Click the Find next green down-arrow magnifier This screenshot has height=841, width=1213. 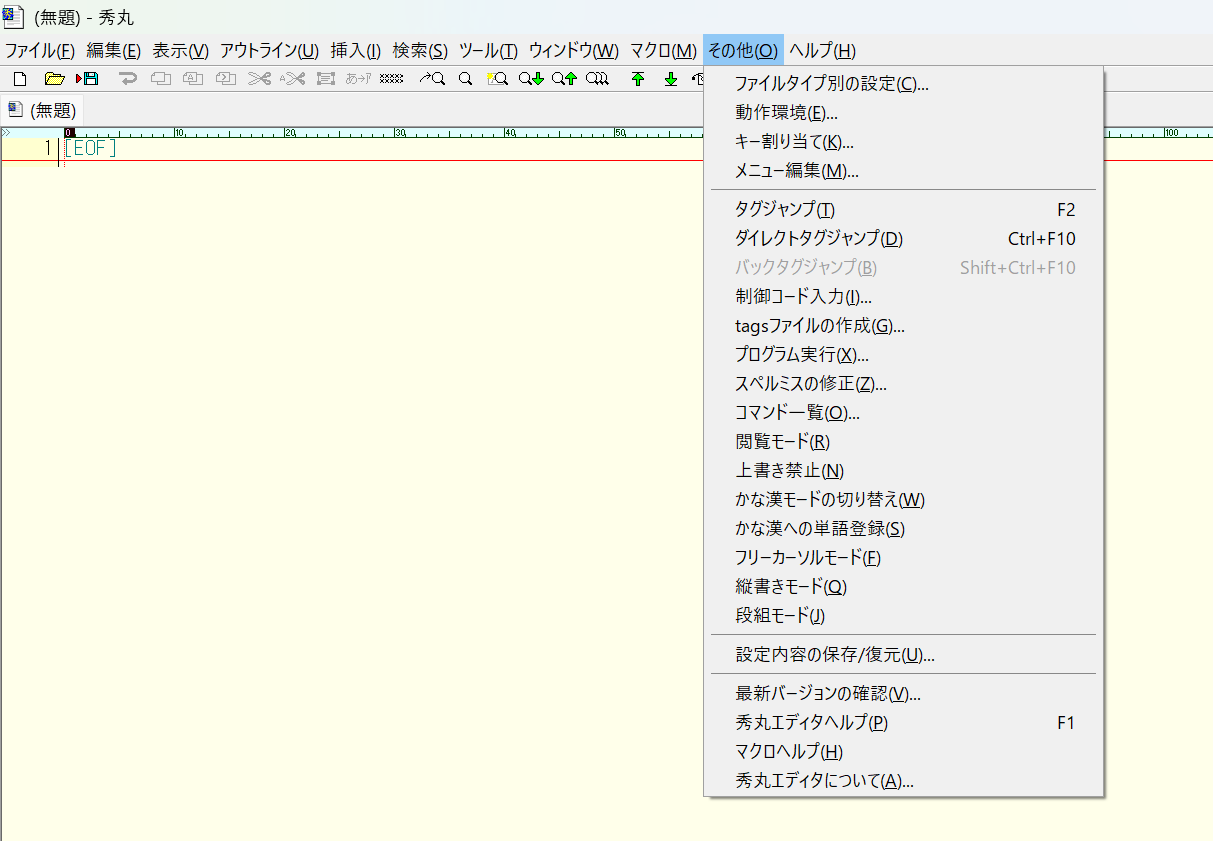coord(530,79)
